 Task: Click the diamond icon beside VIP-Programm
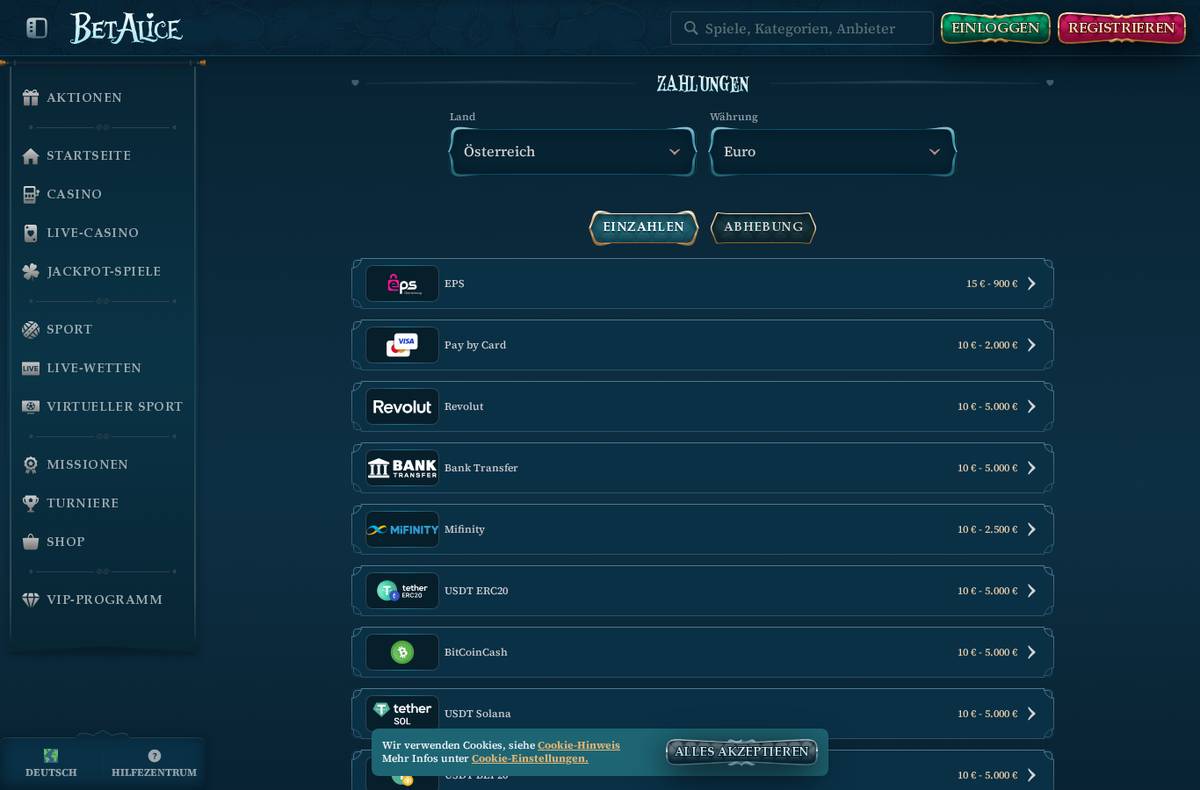click(31, 600)
